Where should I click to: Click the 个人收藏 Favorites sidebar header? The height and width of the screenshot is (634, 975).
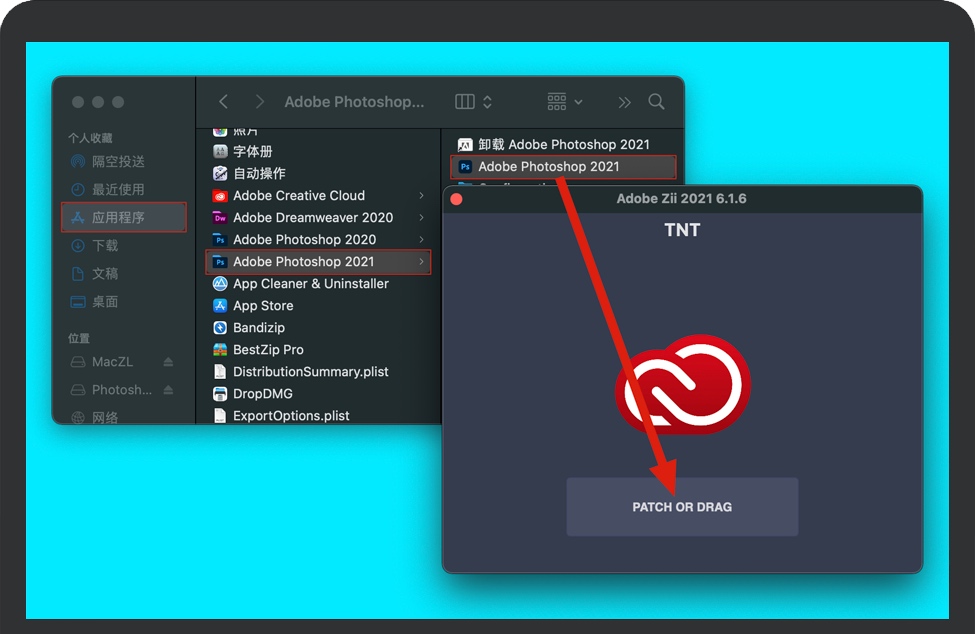[90, 138]
